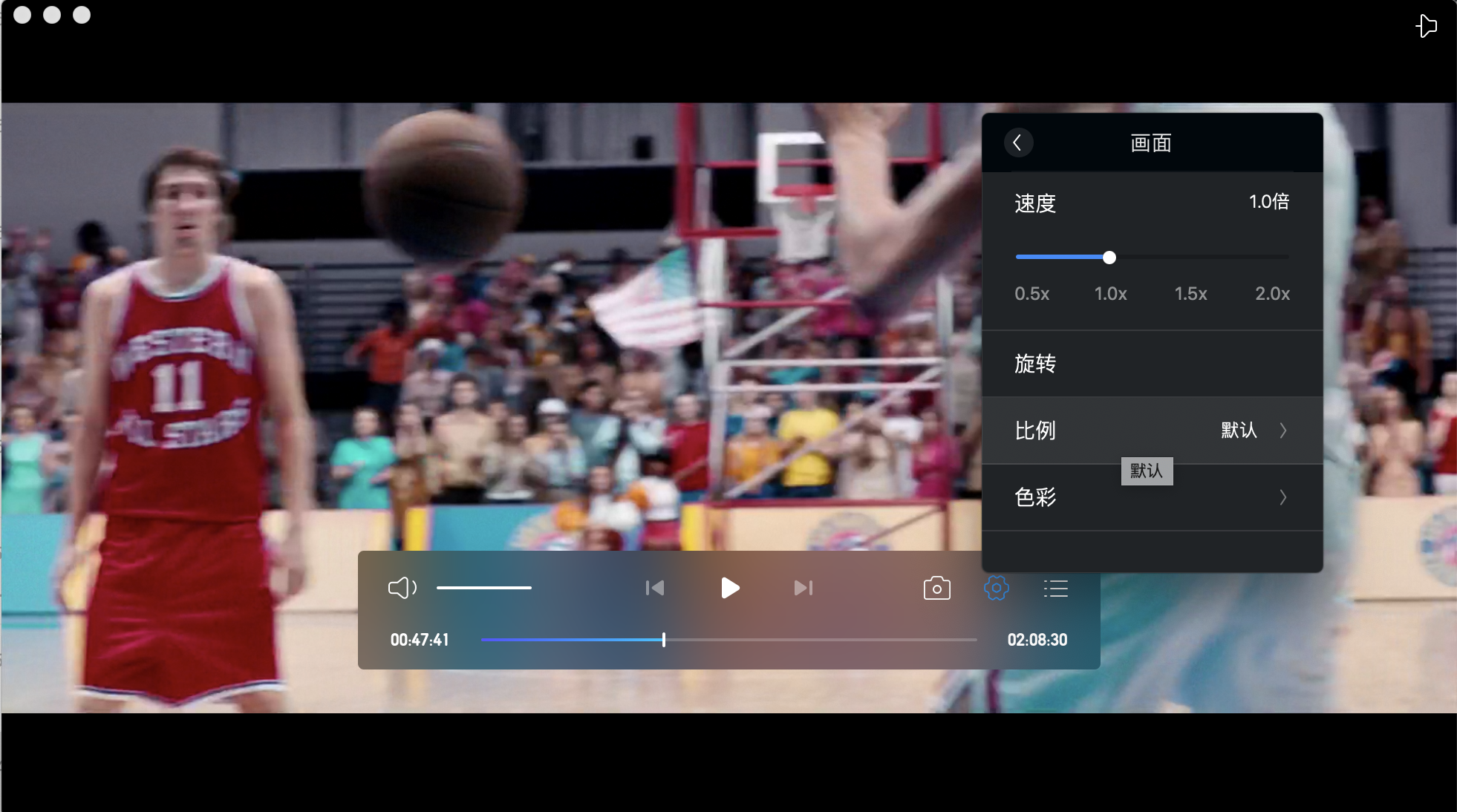Adjust the volume slider
Screen dimensions: 1457x812
[x=484, y=588]
